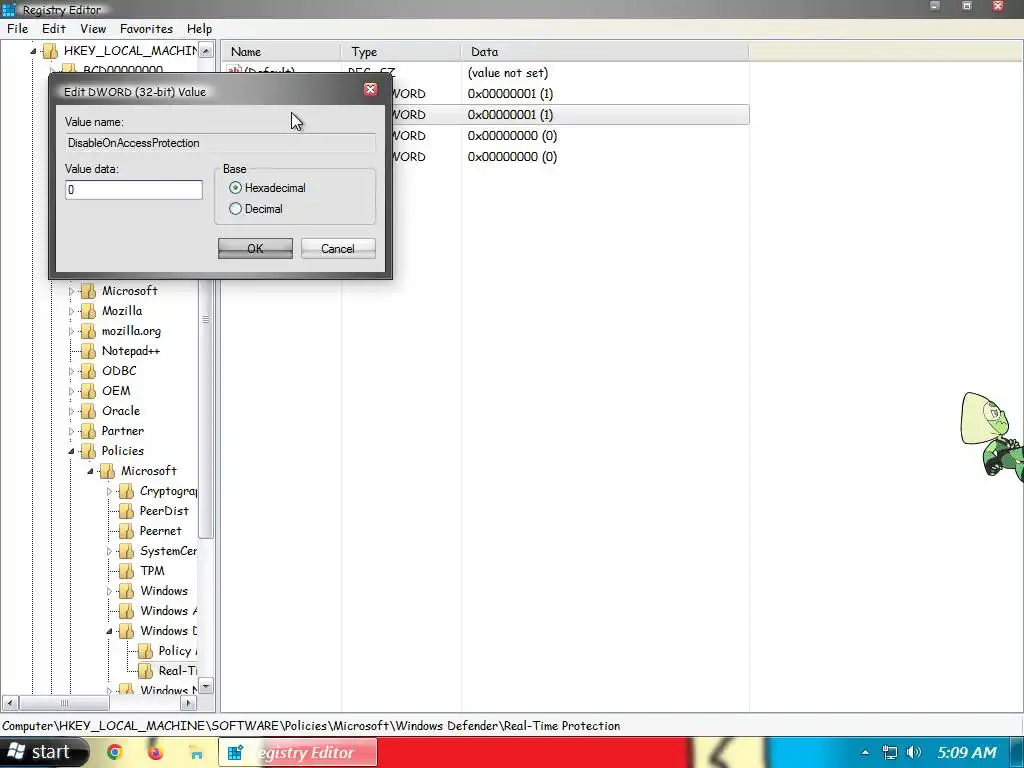The image size is (1024, 768).
Task: Click the Peernet folder icon
Action: click(126, 532)
